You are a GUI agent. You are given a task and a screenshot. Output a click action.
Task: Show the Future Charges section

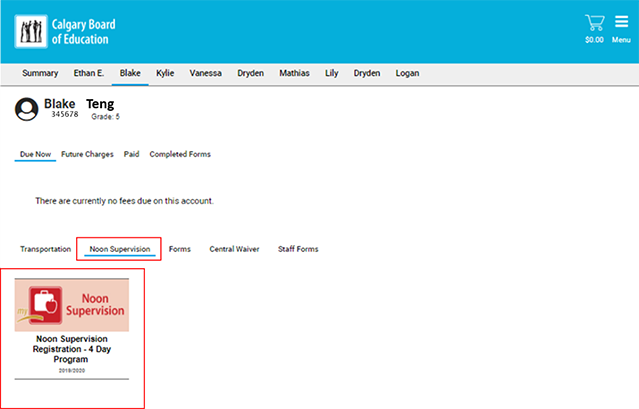click(87, 155)
